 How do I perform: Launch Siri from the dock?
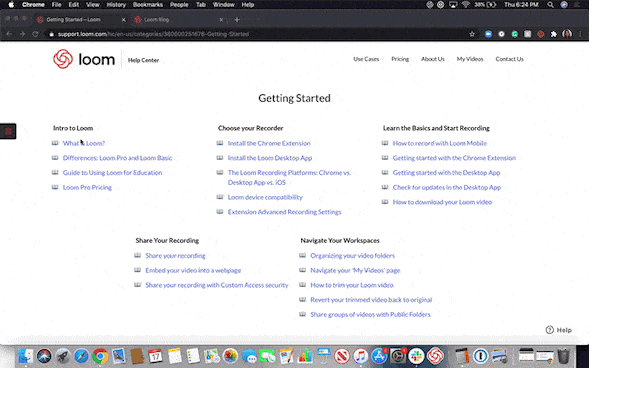[44, 356]
